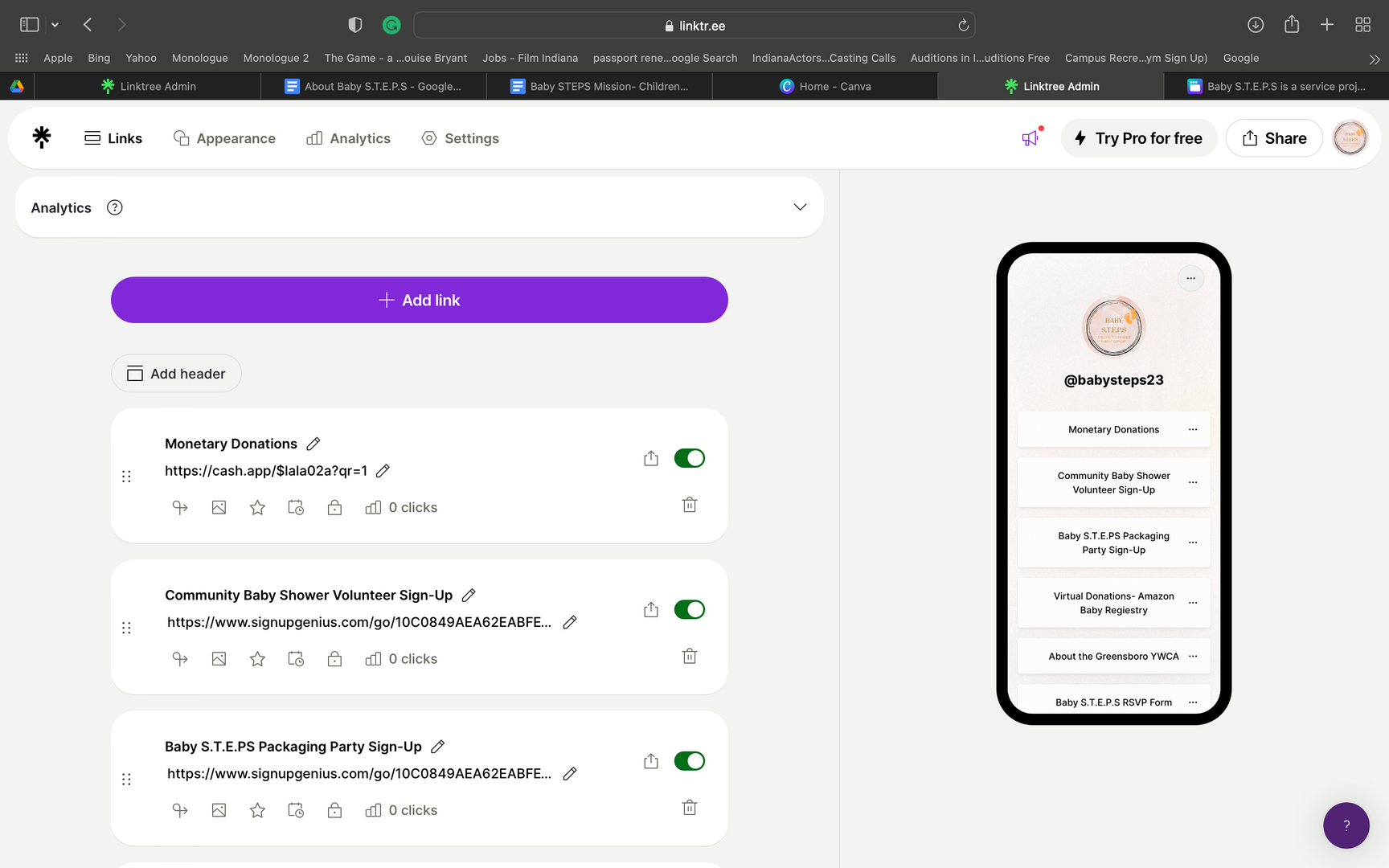Click the Add link button
Image resolution: width=1389 pixels, height=868 pixels.
(419, 300)
